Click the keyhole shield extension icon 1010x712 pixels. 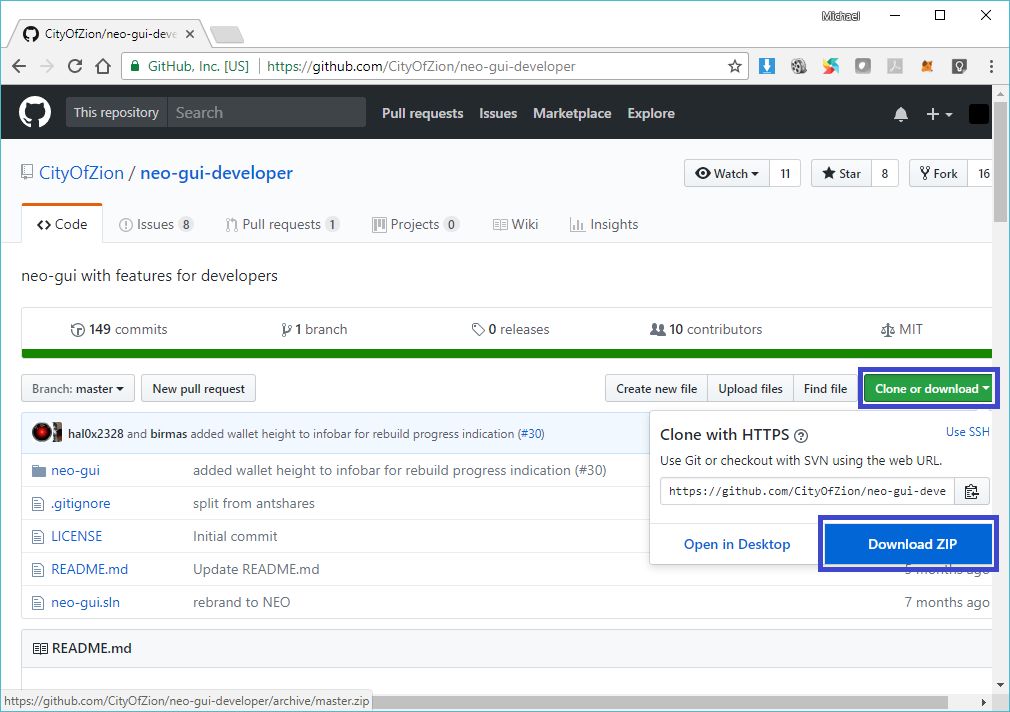tap(959, 66)
